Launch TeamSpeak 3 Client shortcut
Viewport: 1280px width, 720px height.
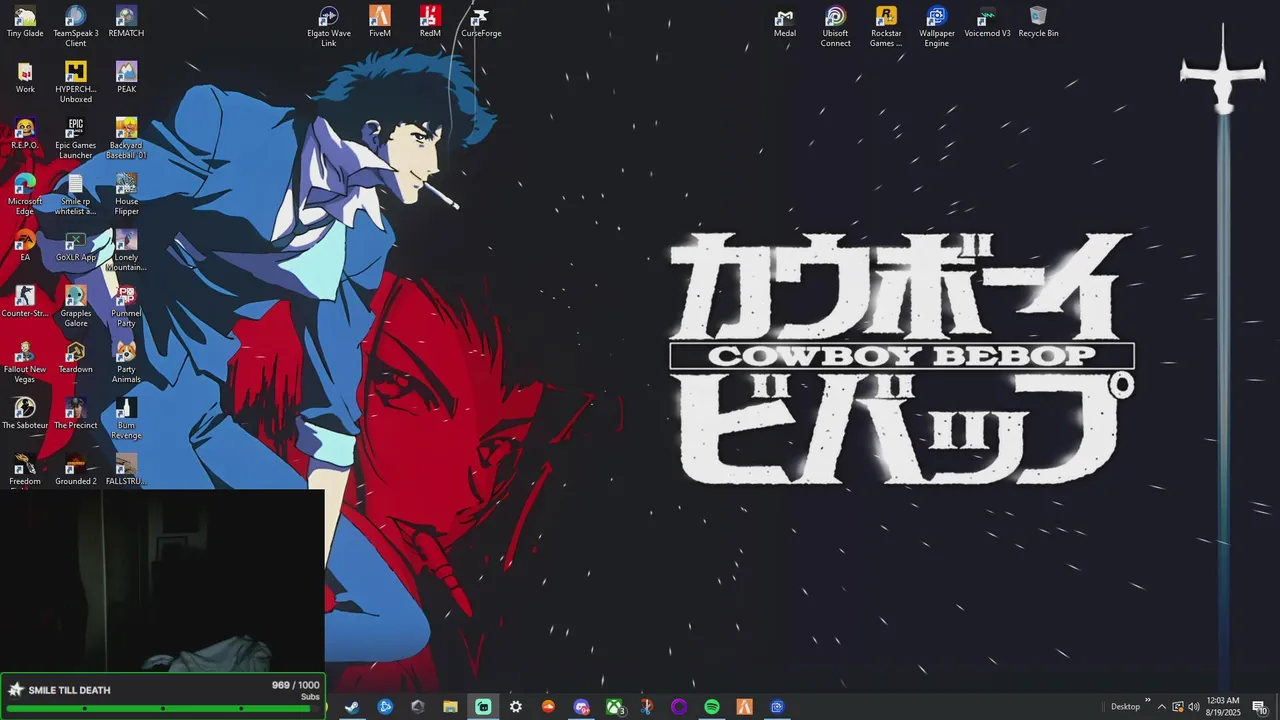coord(76,26)
